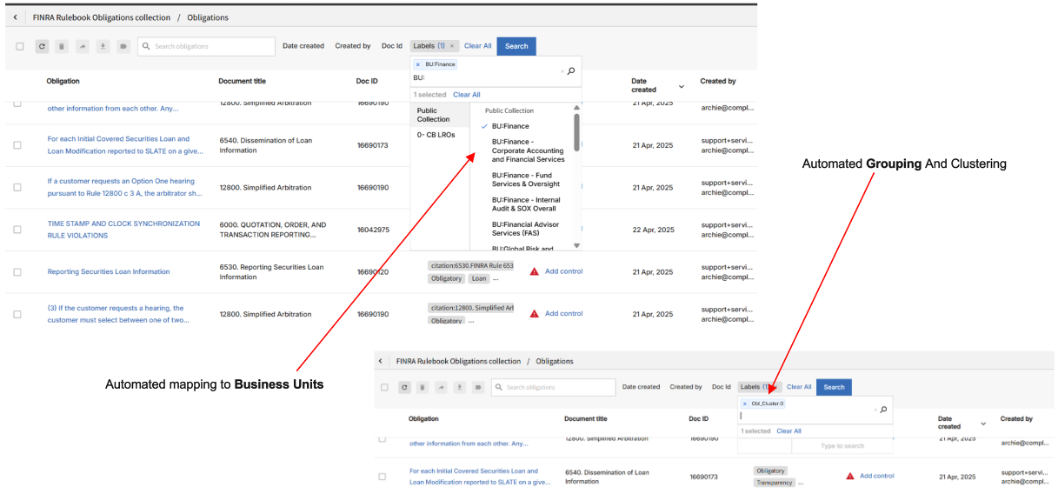Click the down arrow of the label list scrollbar
This screenshot has width=1058, height=494.
(576, 245)
